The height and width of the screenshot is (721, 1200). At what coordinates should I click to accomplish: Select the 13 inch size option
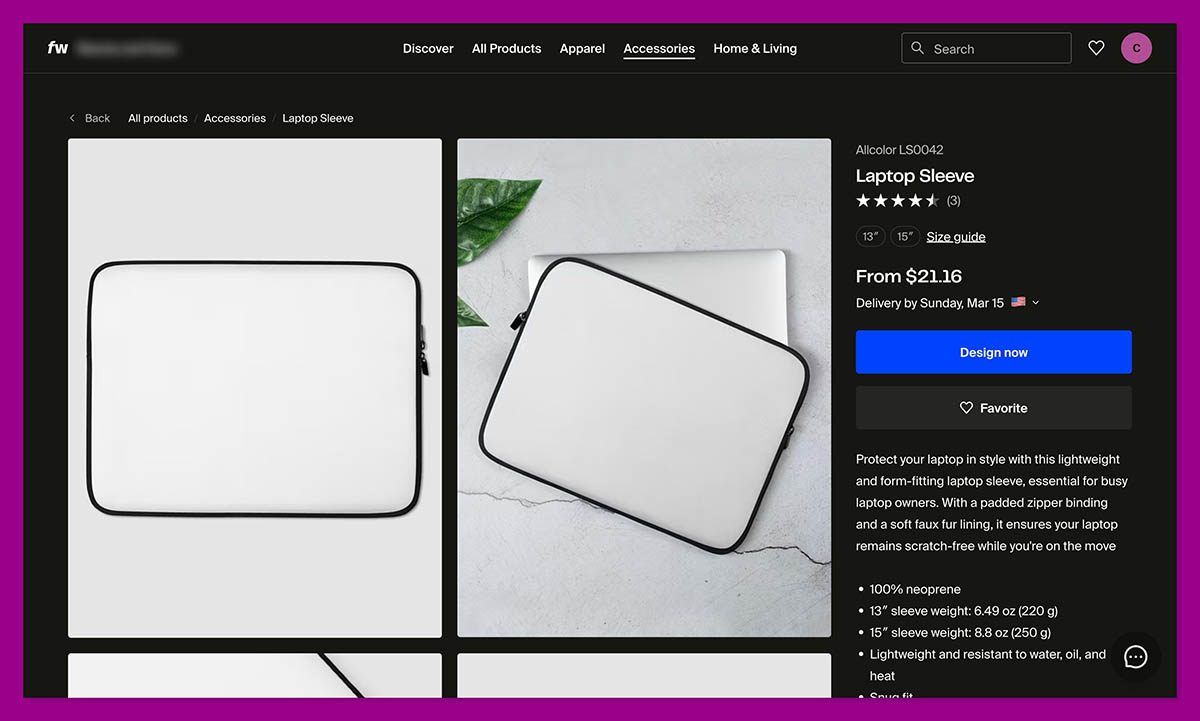[x=870, y=236]
